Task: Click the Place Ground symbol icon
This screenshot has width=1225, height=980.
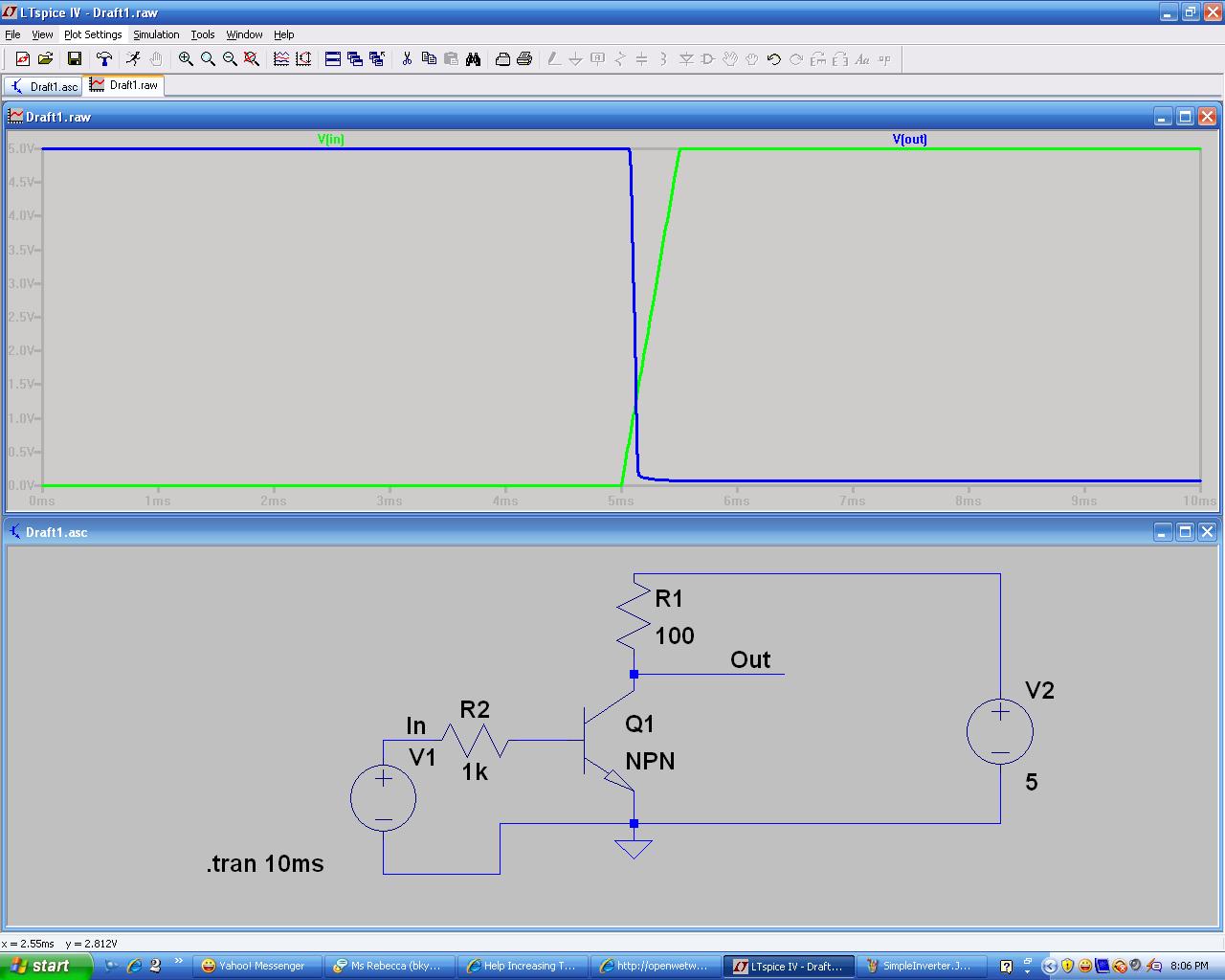Action: click(x=575, y=59)
